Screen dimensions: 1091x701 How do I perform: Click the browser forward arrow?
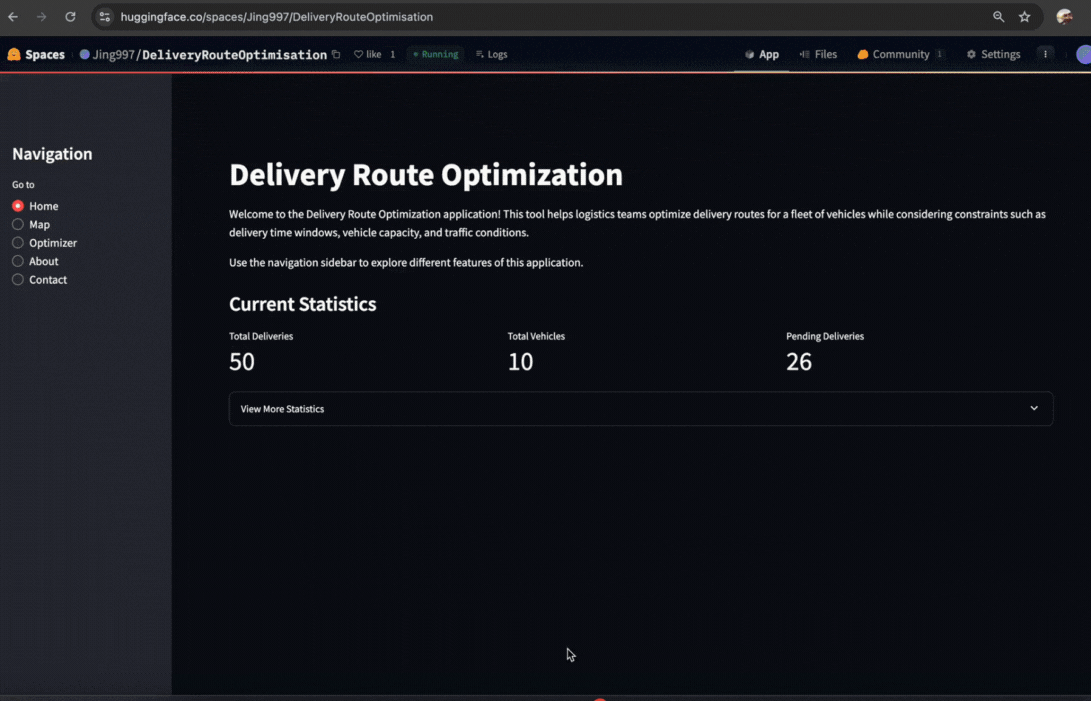point(42,17)
